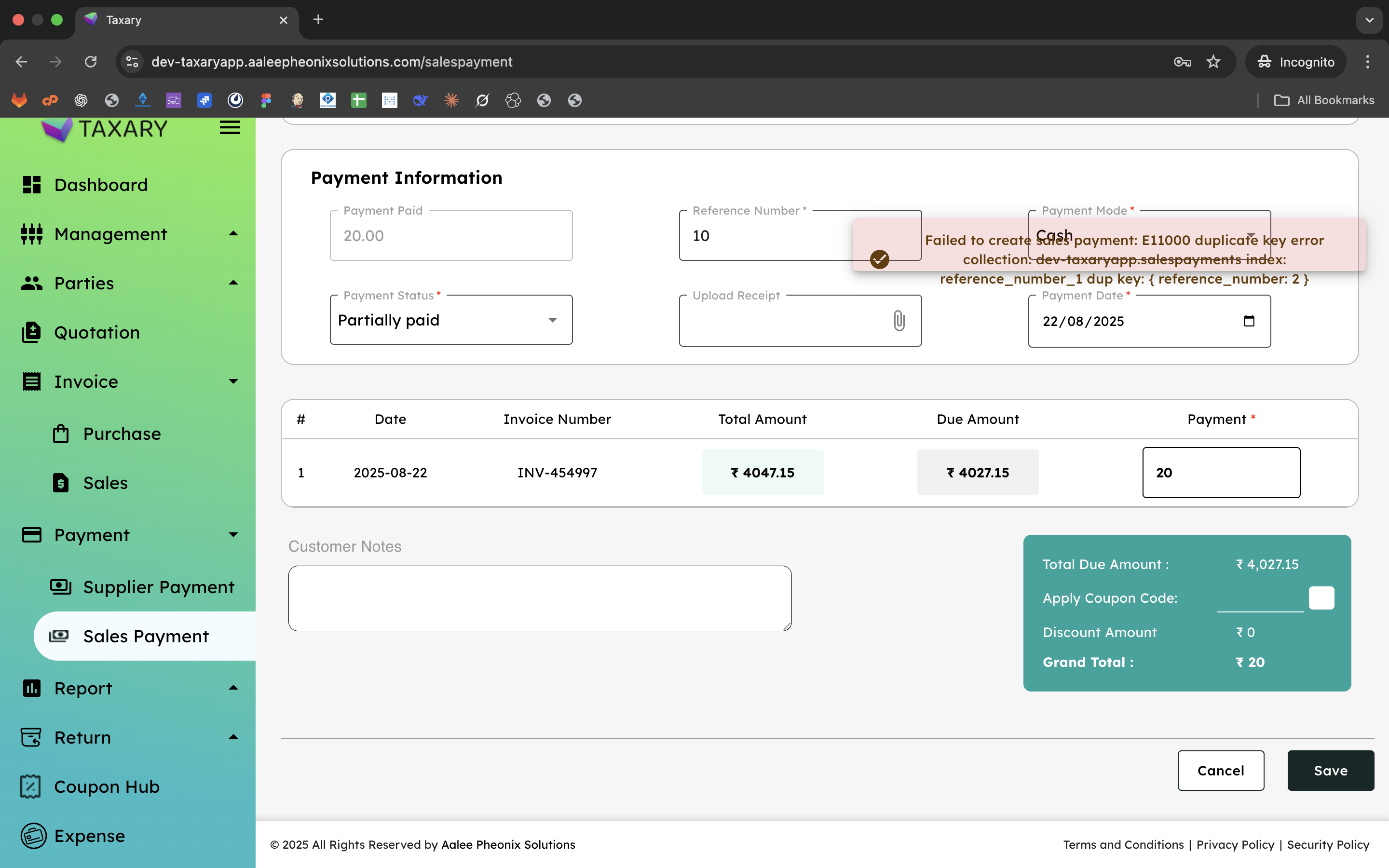1389x868 pixels.
Task: Click the Customer Notes text area
Action: pyautogui.click(x=540, y=598)
